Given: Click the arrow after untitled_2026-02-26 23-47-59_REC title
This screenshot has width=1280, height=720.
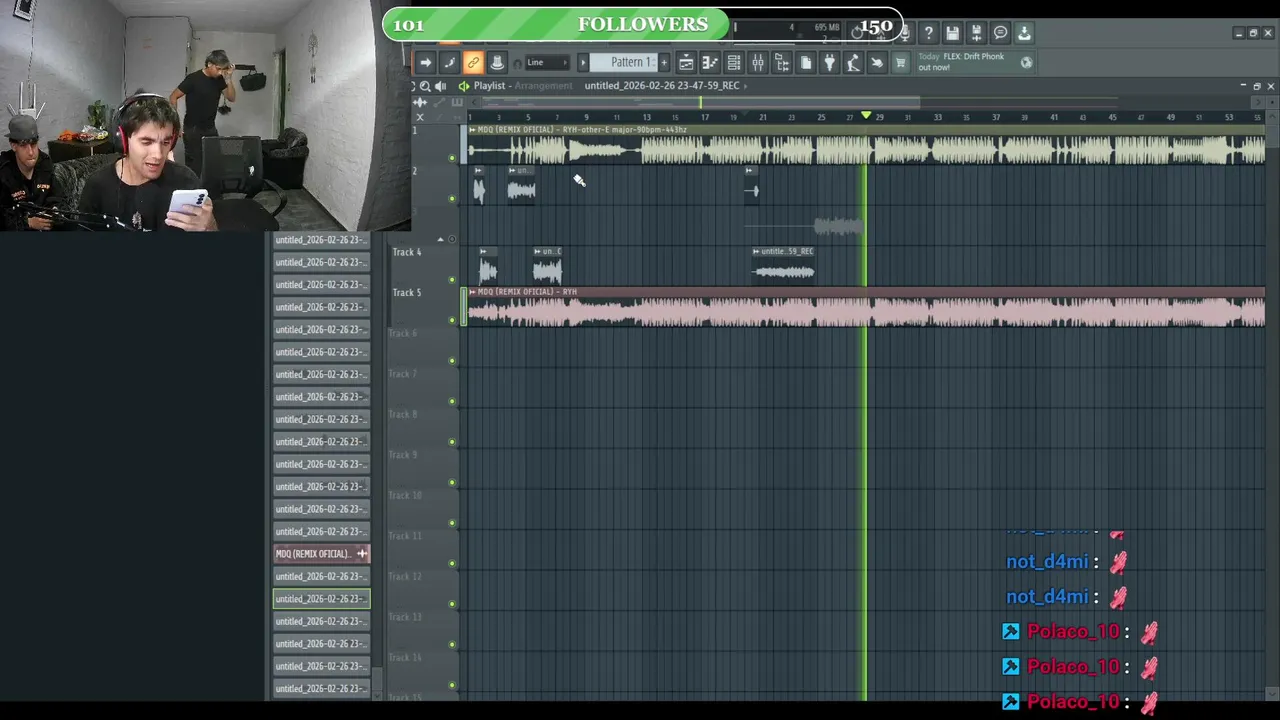Looking at the screenshot, I should click(x=747, y=86).
